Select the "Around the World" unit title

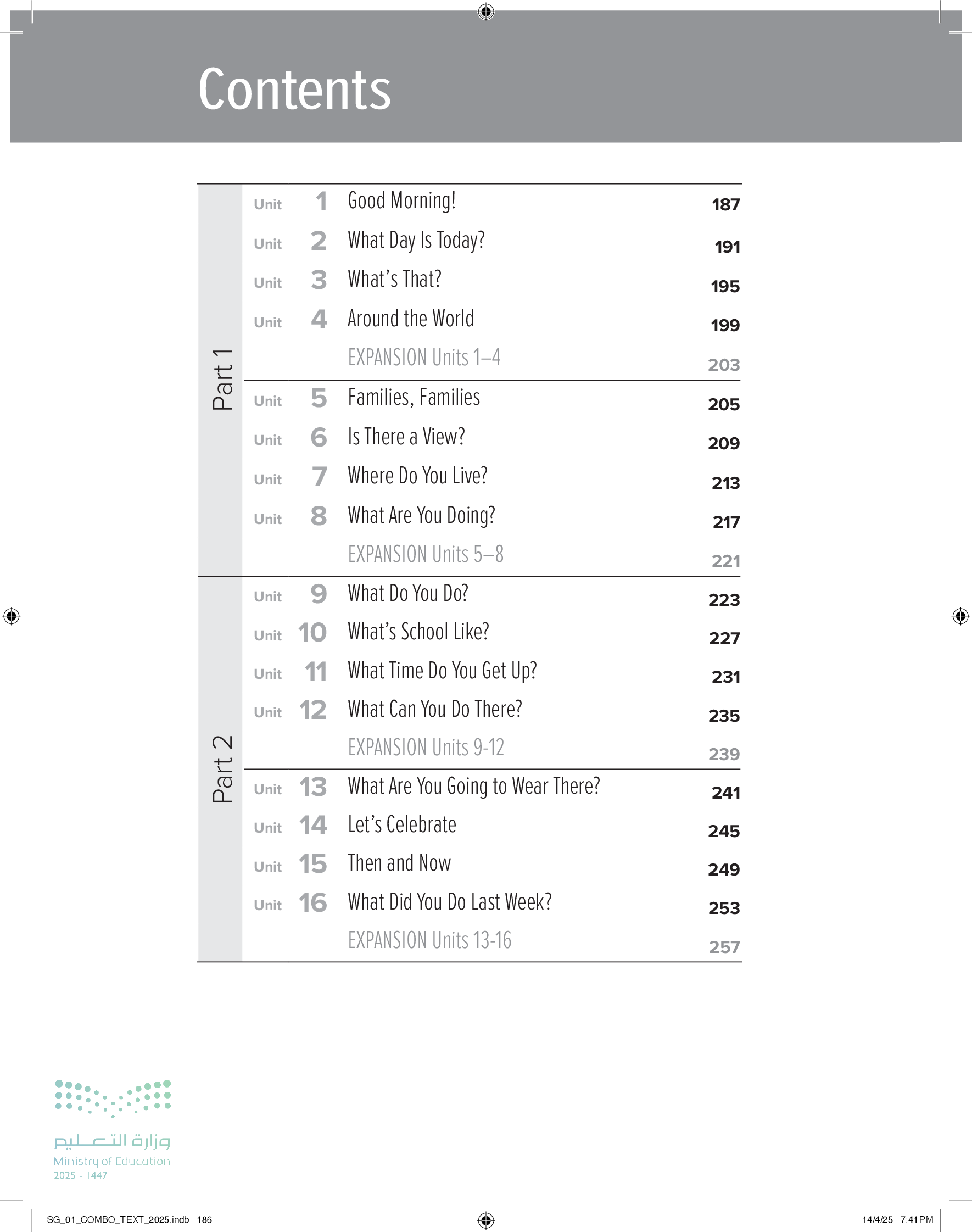[x=410, y=319]
